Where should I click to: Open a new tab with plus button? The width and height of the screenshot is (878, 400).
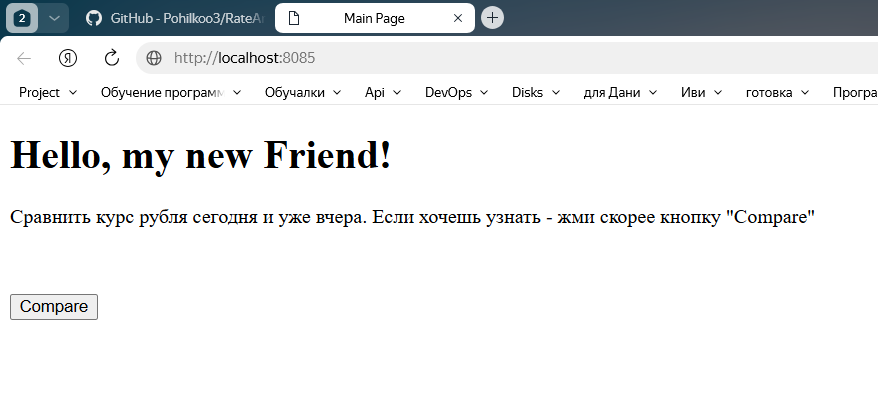pos(492,17)
